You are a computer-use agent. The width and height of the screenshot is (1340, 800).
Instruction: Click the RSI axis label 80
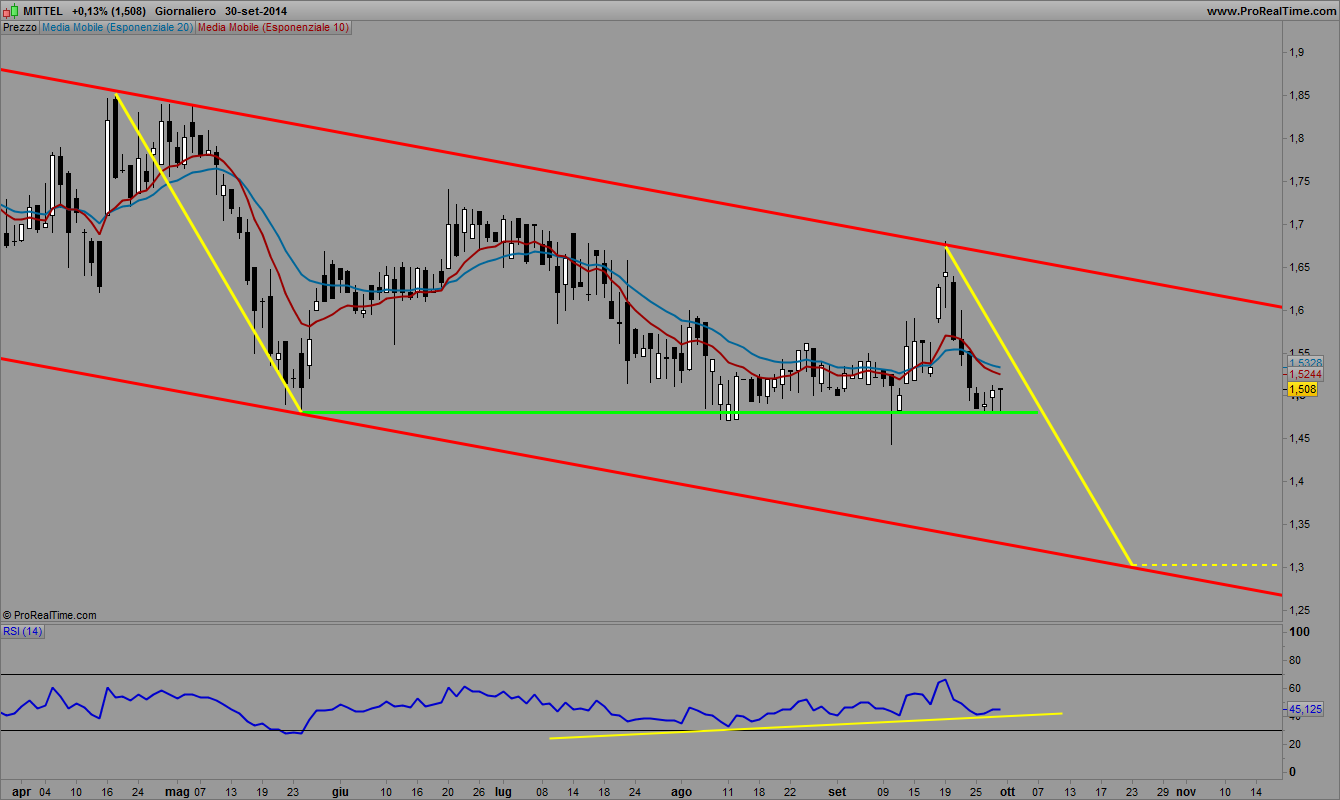pos(1296,660)
